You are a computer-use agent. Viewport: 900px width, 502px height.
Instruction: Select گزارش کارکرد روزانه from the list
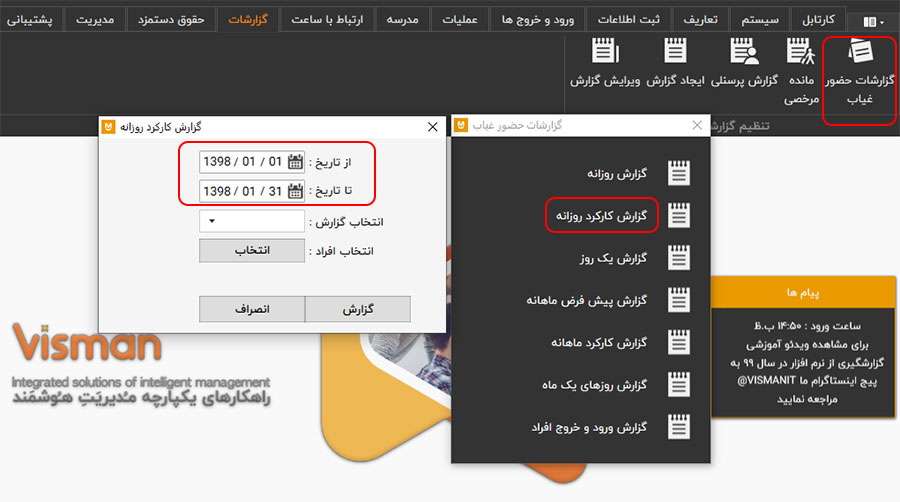point(601,216)
